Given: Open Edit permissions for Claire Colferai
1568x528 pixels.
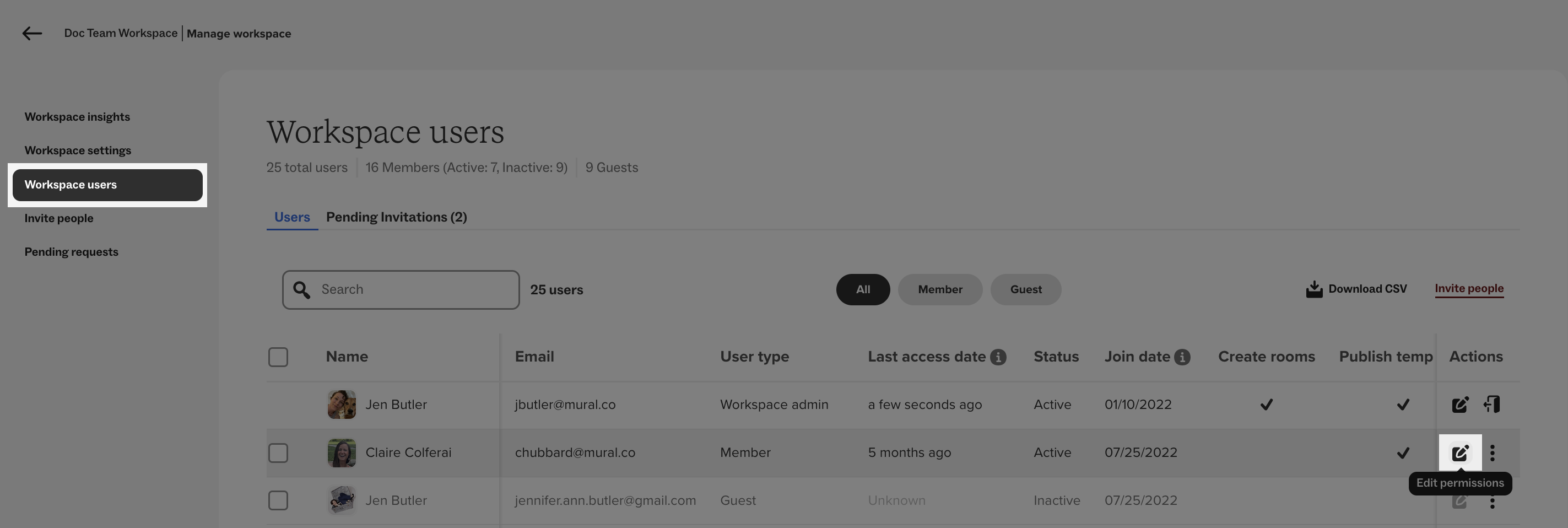Looking at the screenshot, I should coord(1460,452).
